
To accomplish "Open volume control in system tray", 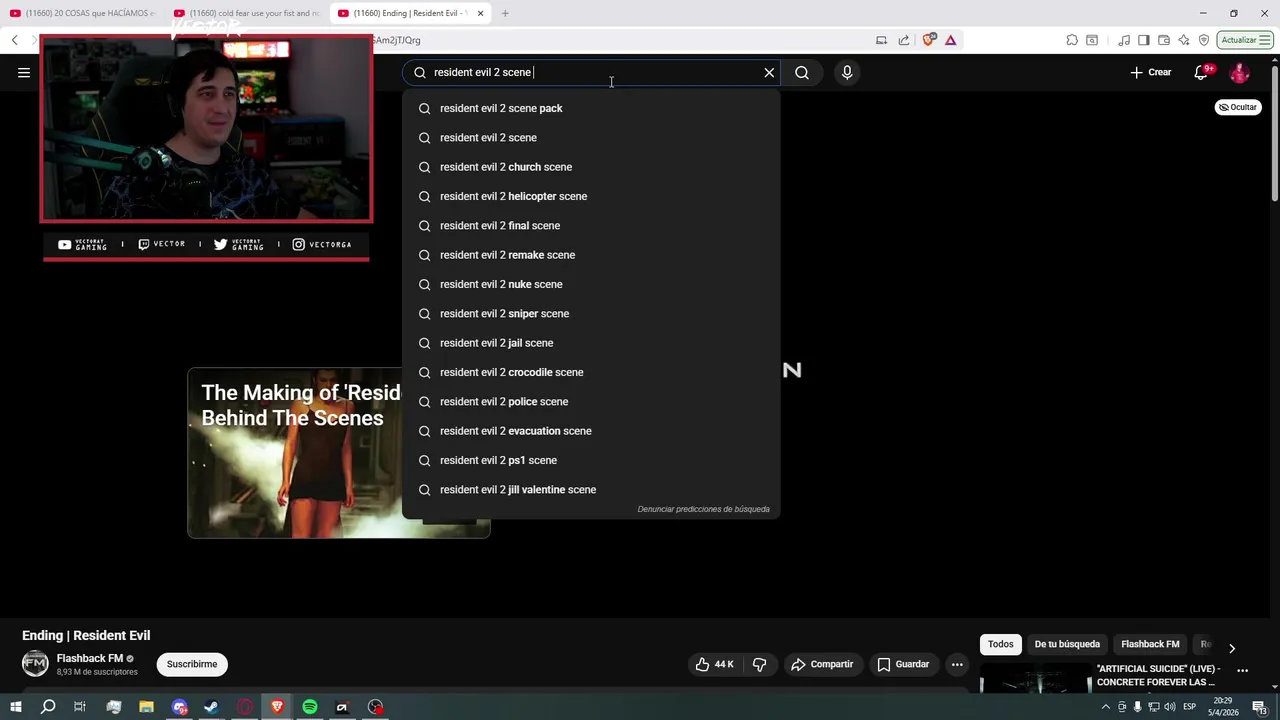I will [1170, 707].
